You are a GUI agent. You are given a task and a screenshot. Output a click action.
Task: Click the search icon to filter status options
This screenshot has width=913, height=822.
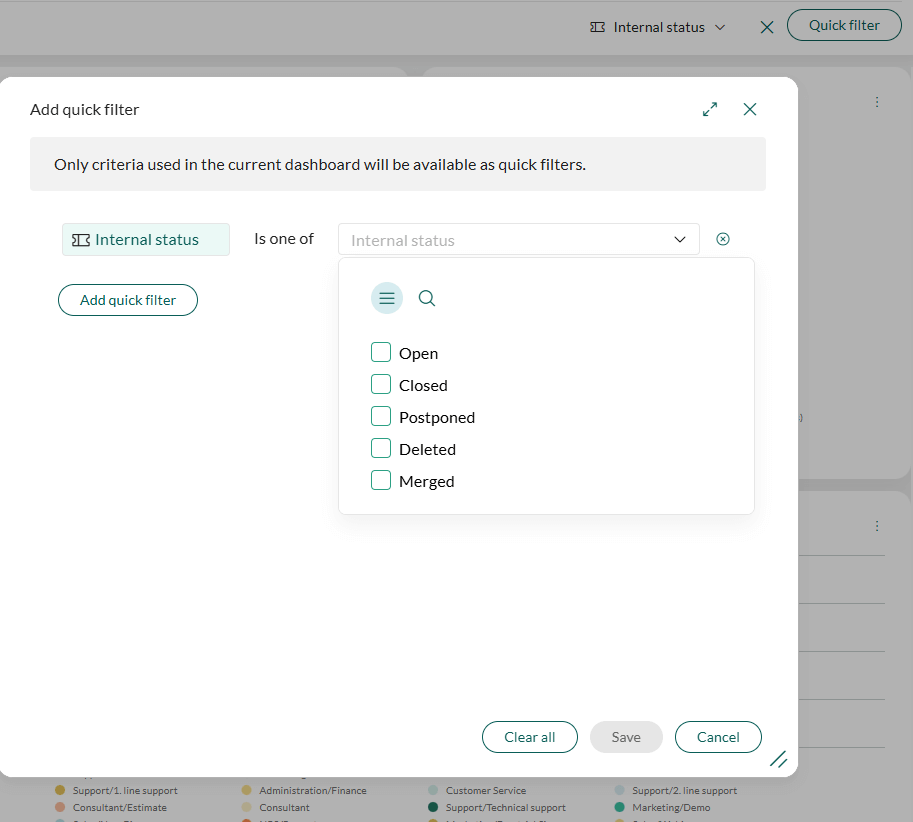click(x=427, y=298)
